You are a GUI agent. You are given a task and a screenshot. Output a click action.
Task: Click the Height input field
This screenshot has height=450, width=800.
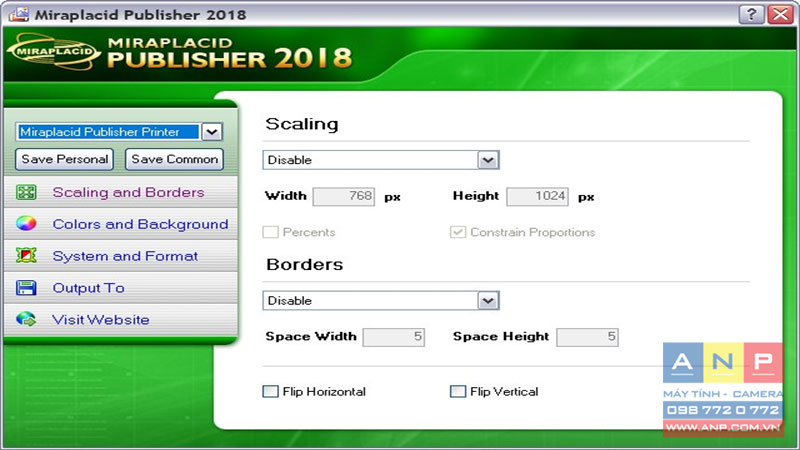click(x=537, y=196)
